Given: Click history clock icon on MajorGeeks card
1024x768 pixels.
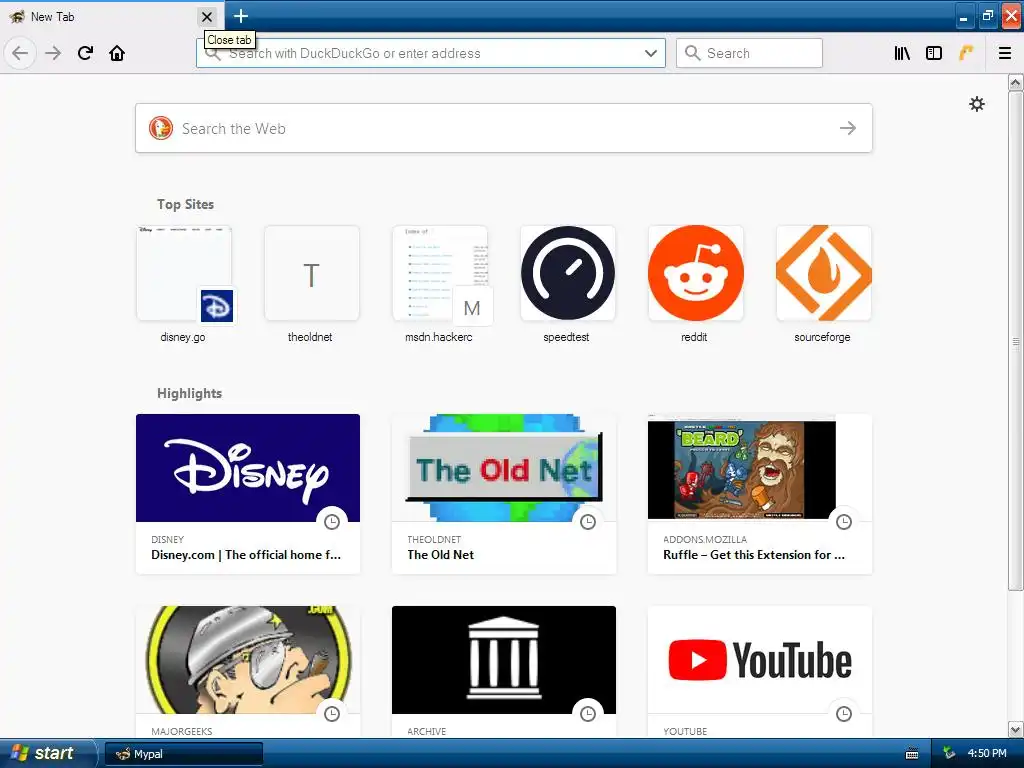Looking at the screenshot, I should coord(332,714).
